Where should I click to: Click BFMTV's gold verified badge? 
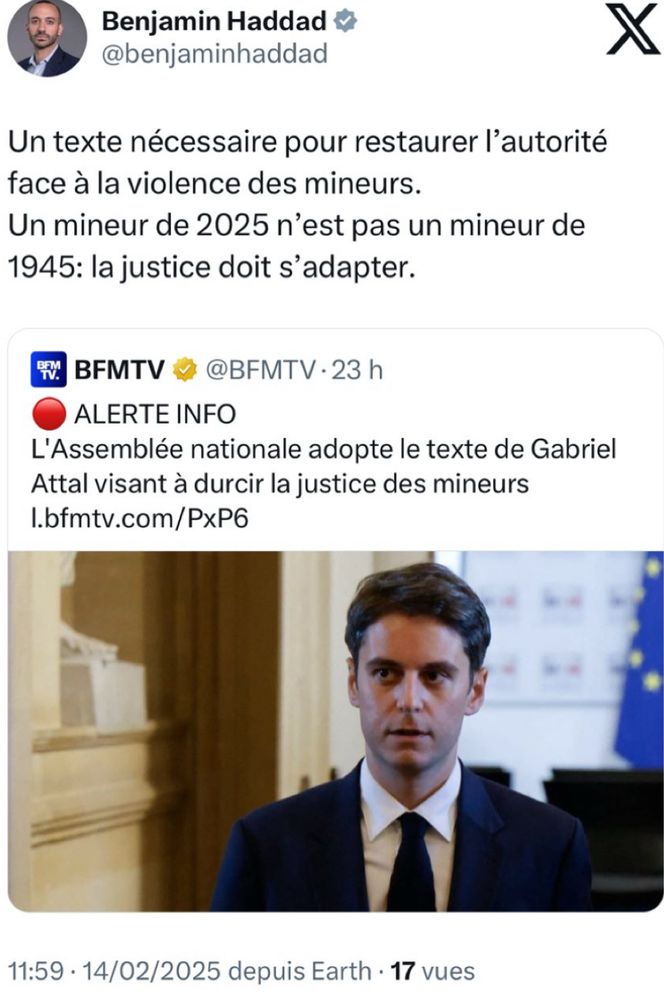pyautogui.click(x=185, y=369)
